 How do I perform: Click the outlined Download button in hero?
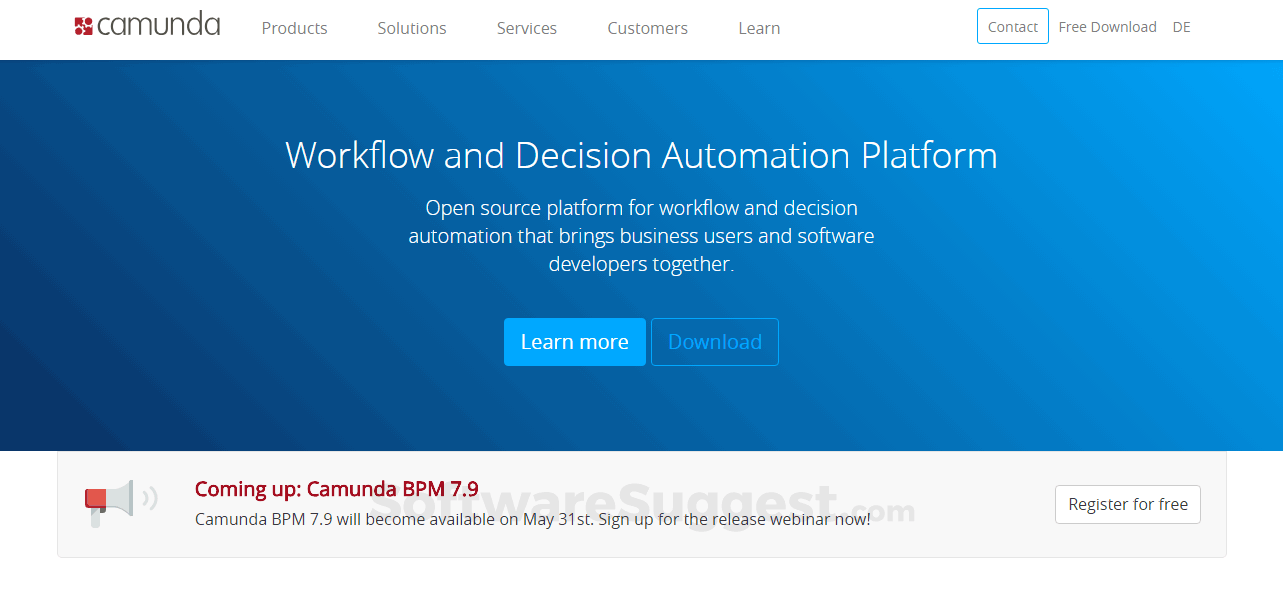(714, 342)
